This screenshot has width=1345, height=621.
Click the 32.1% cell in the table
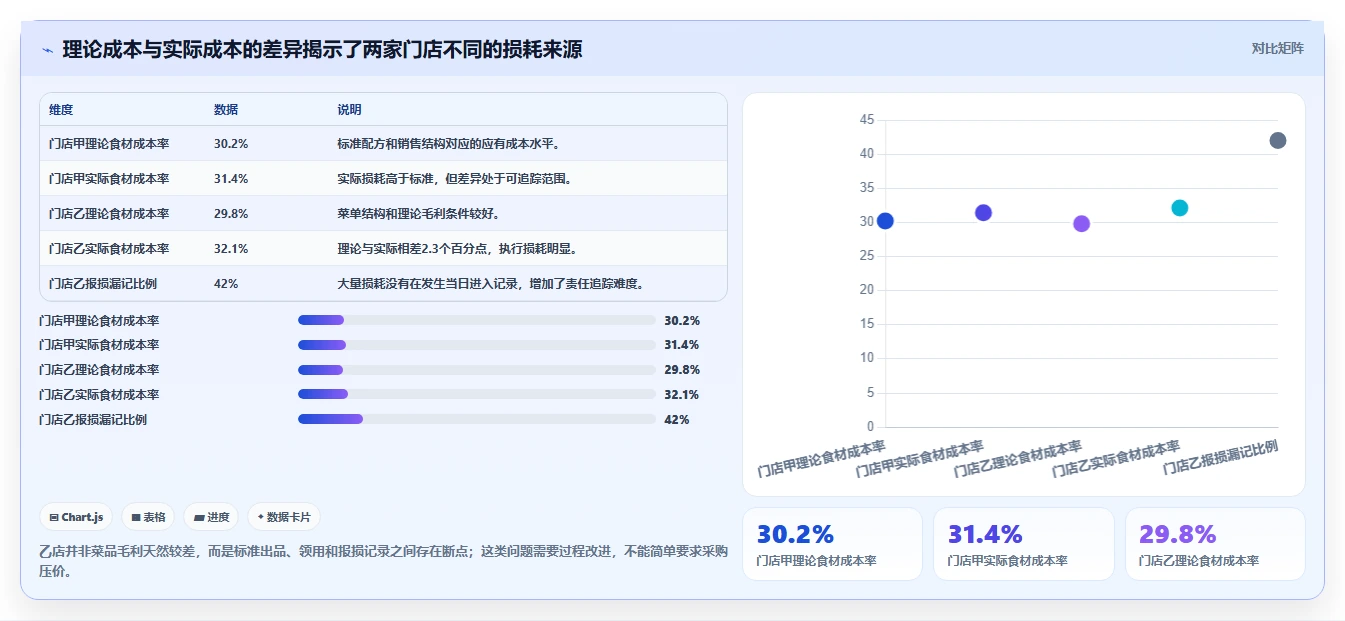coord(231,249)
